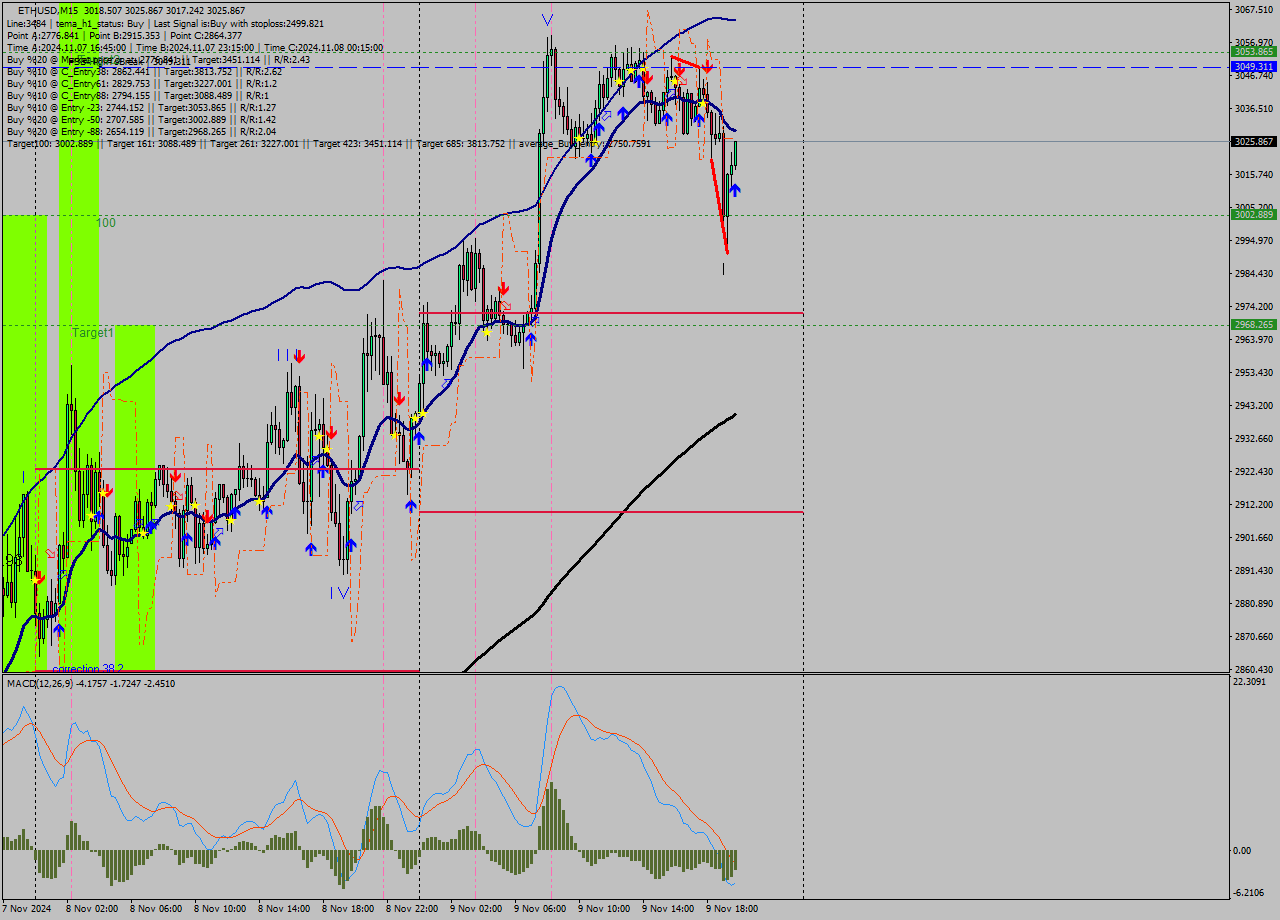Click the 2974.200 price axis value

(x=1254, y=306)
